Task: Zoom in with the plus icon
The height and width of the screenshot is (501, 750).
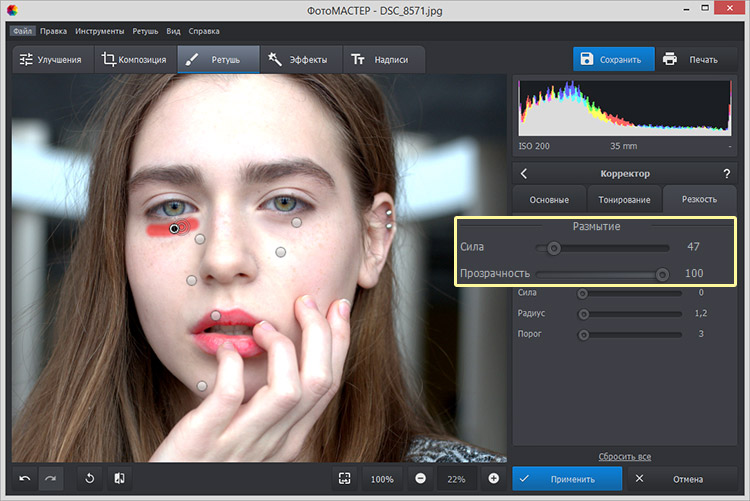Action: pos(493,479)
